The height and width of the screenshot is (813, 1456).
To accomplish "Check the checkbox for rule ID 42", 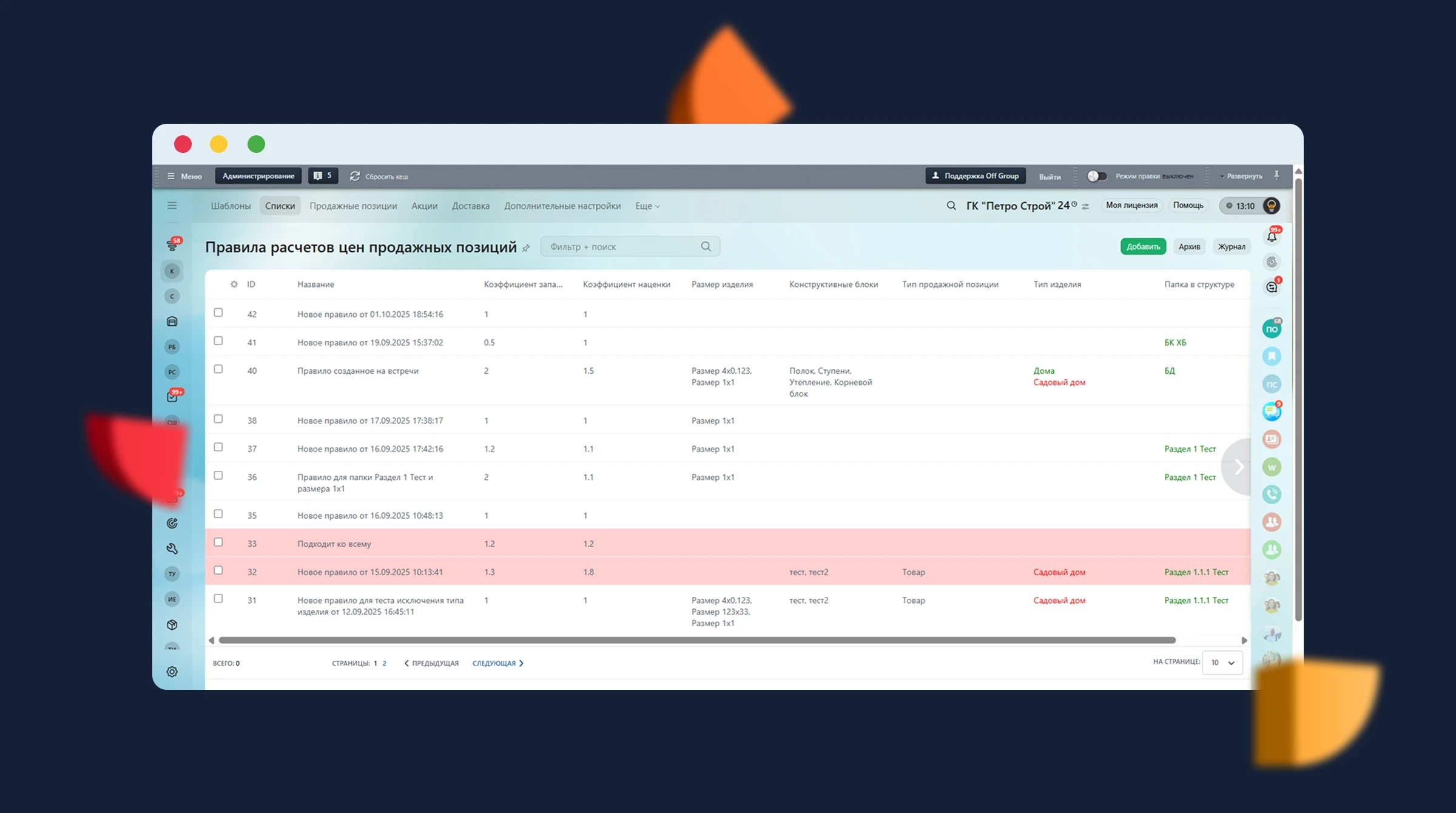I will click(218, 312).
